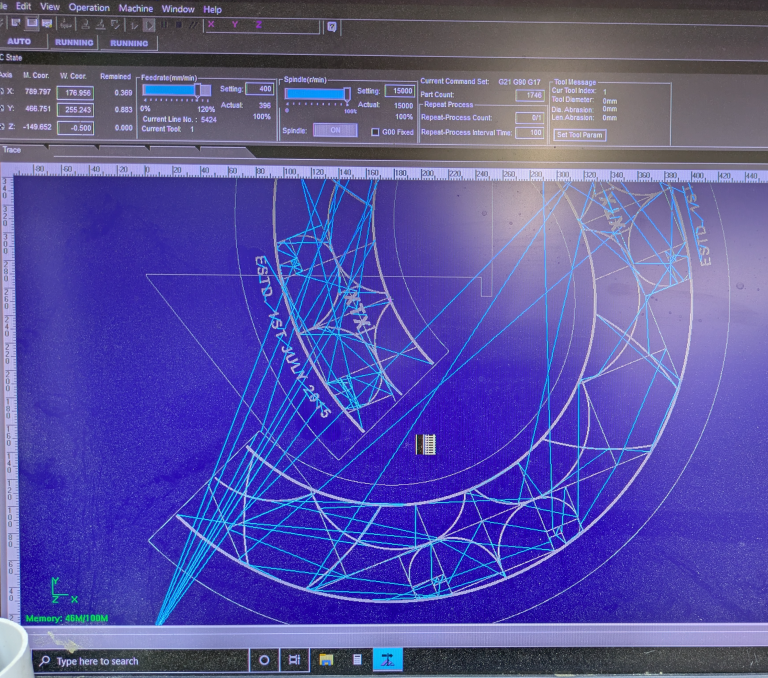This screenshot has height=678, width=768.
Task: Click the Part Count field 1746
Action: pyautogui.click(x=529, y=95)
